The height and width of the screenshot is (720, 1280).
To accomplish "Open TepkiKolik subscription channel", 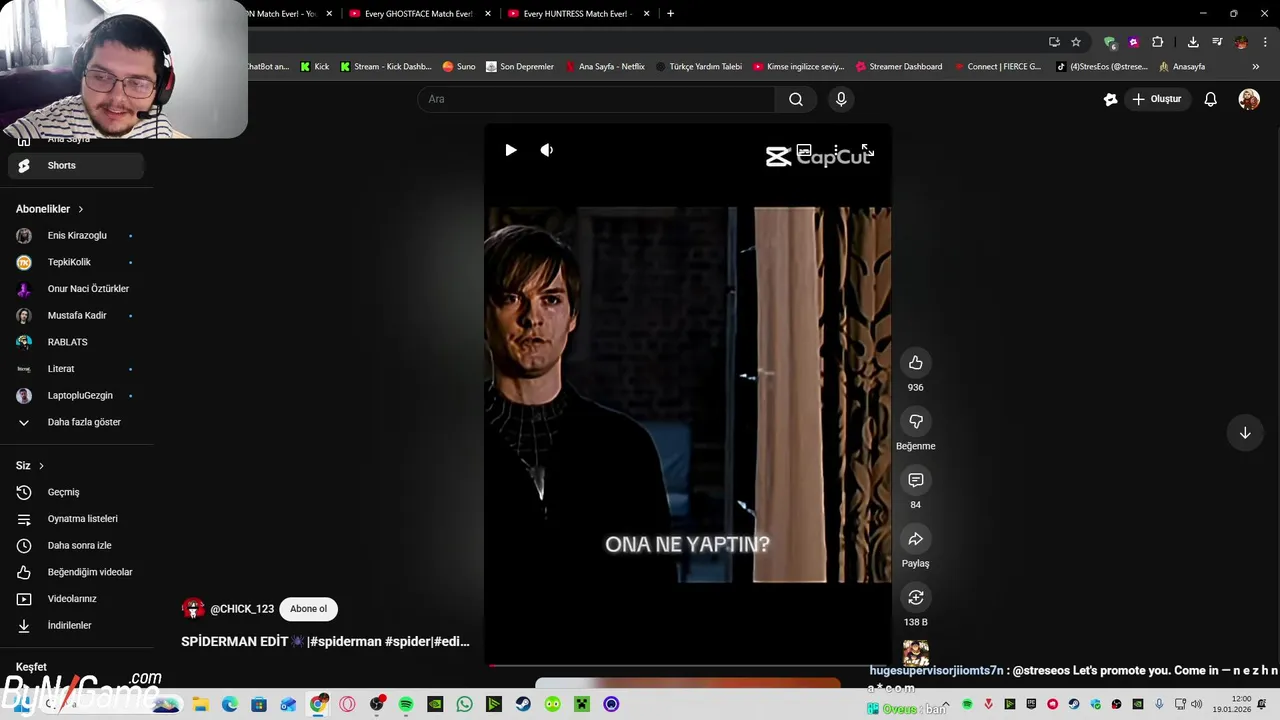I will tap(76, 262).
